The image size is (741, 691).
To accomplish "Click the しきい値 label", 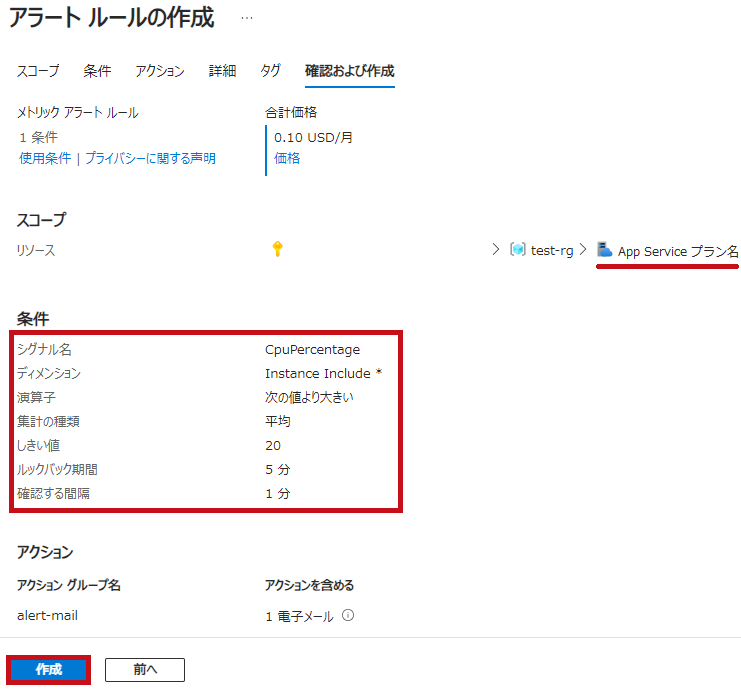I will pos(38,445).
